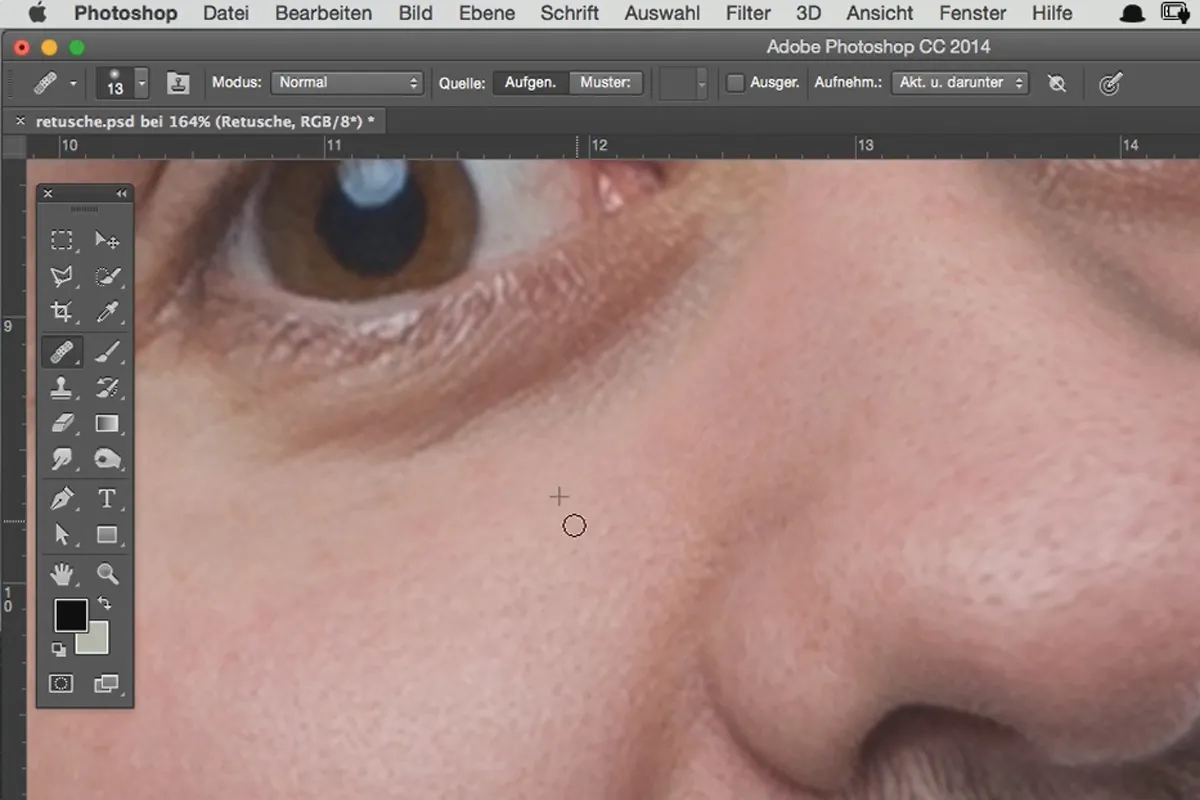1200x800 pixels.
Task: Select the Zoom magnifier tool
Action: point(107,574)
